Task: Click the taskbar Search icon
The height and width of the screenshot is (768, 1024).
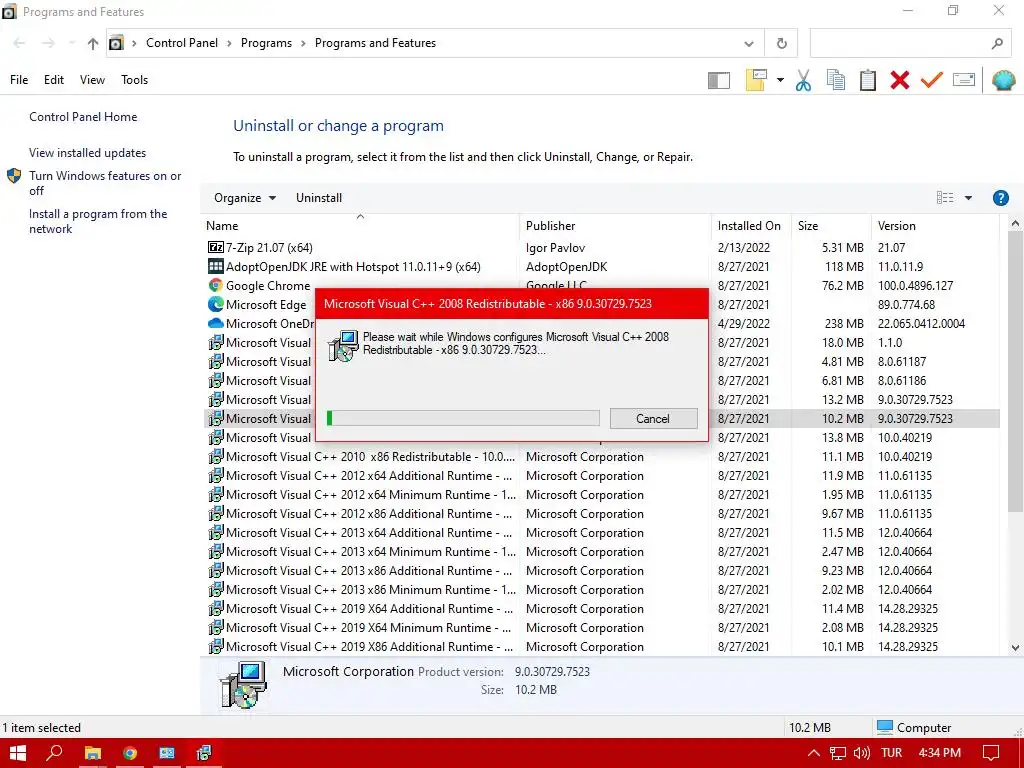Action: (55, 753)
